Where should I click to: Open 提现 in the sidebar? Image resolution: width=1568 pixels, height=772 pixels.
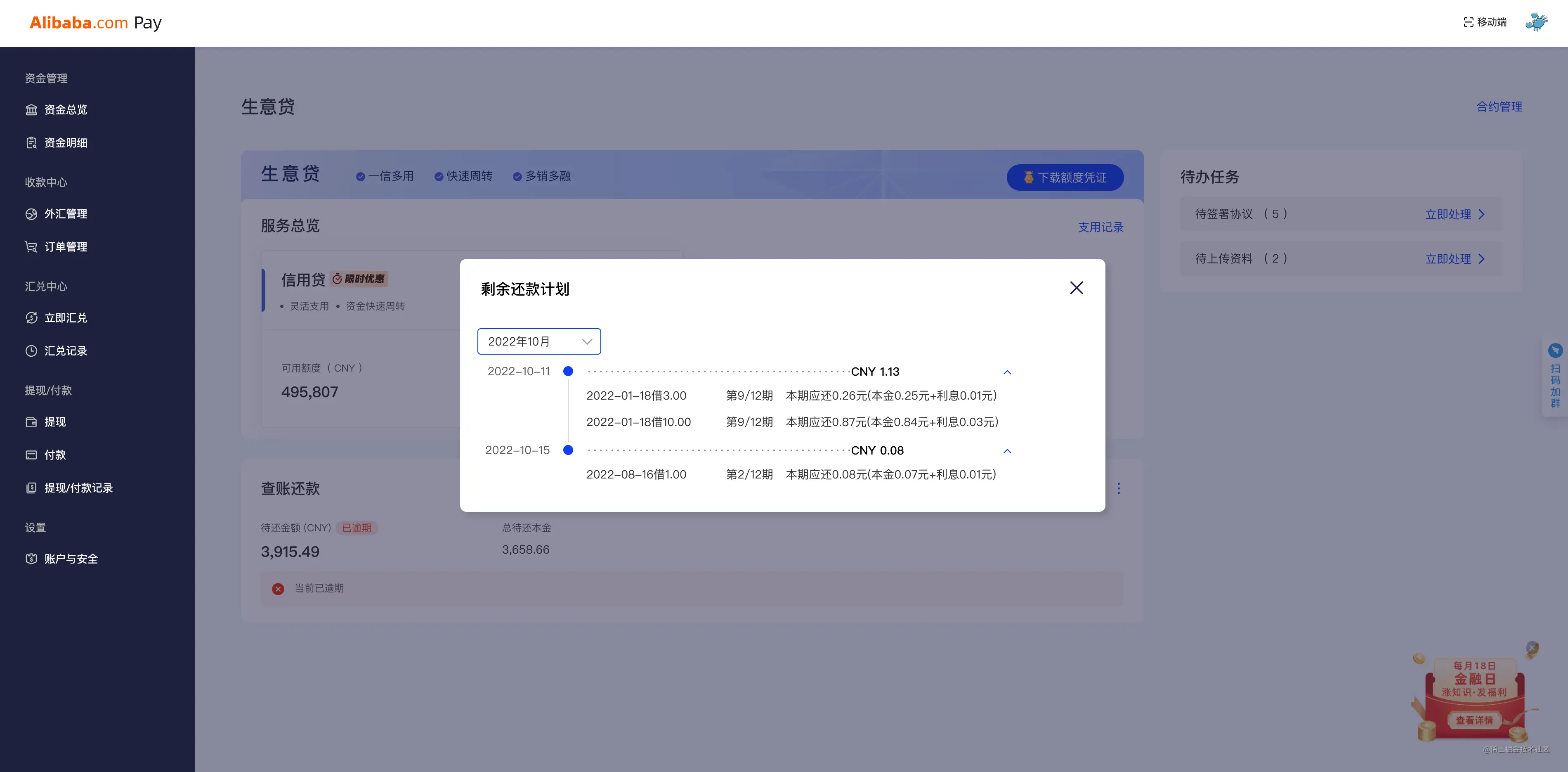click(x=55, y=422)
